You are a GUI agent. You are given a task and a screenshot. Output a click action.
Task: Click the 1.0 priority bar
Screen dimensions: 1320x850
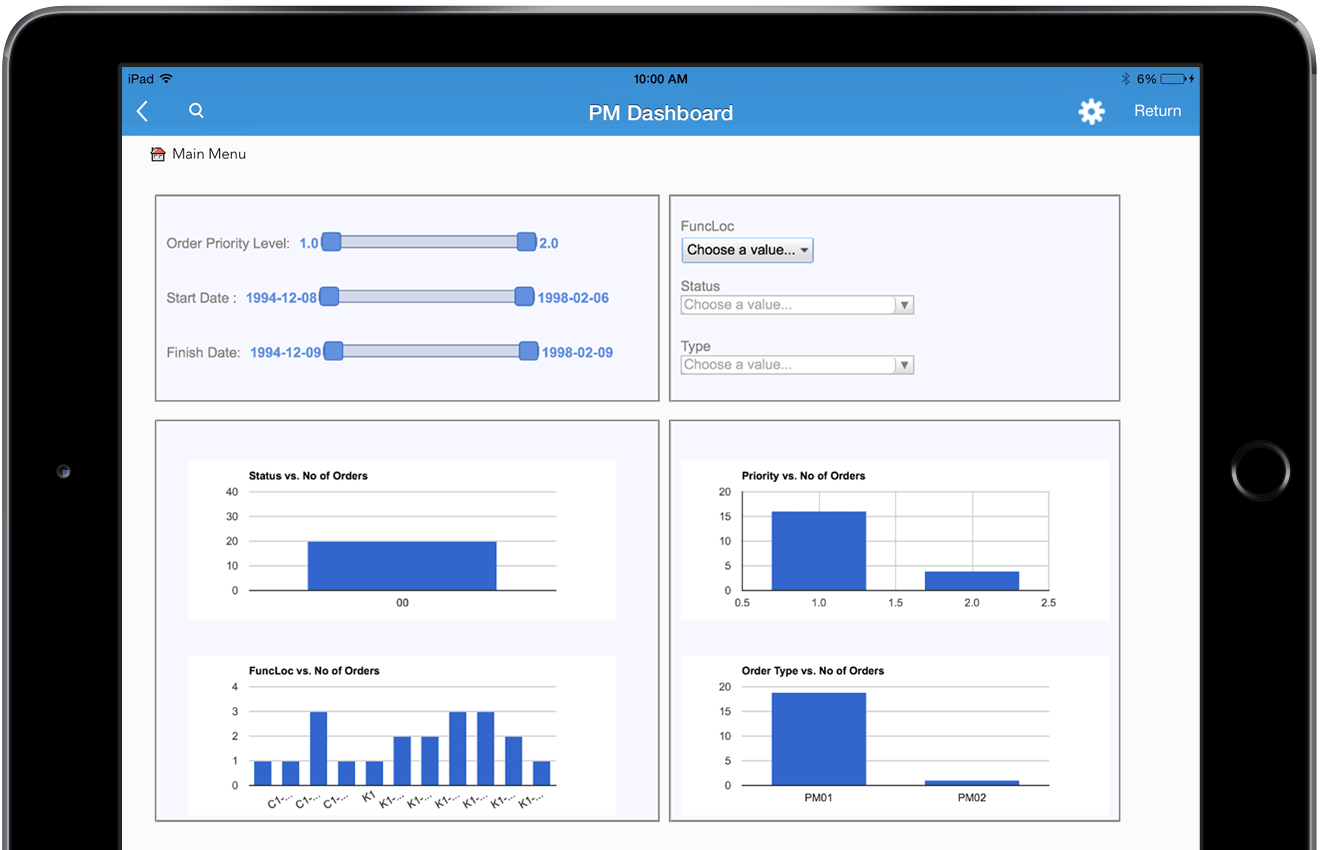coord(818,551)
